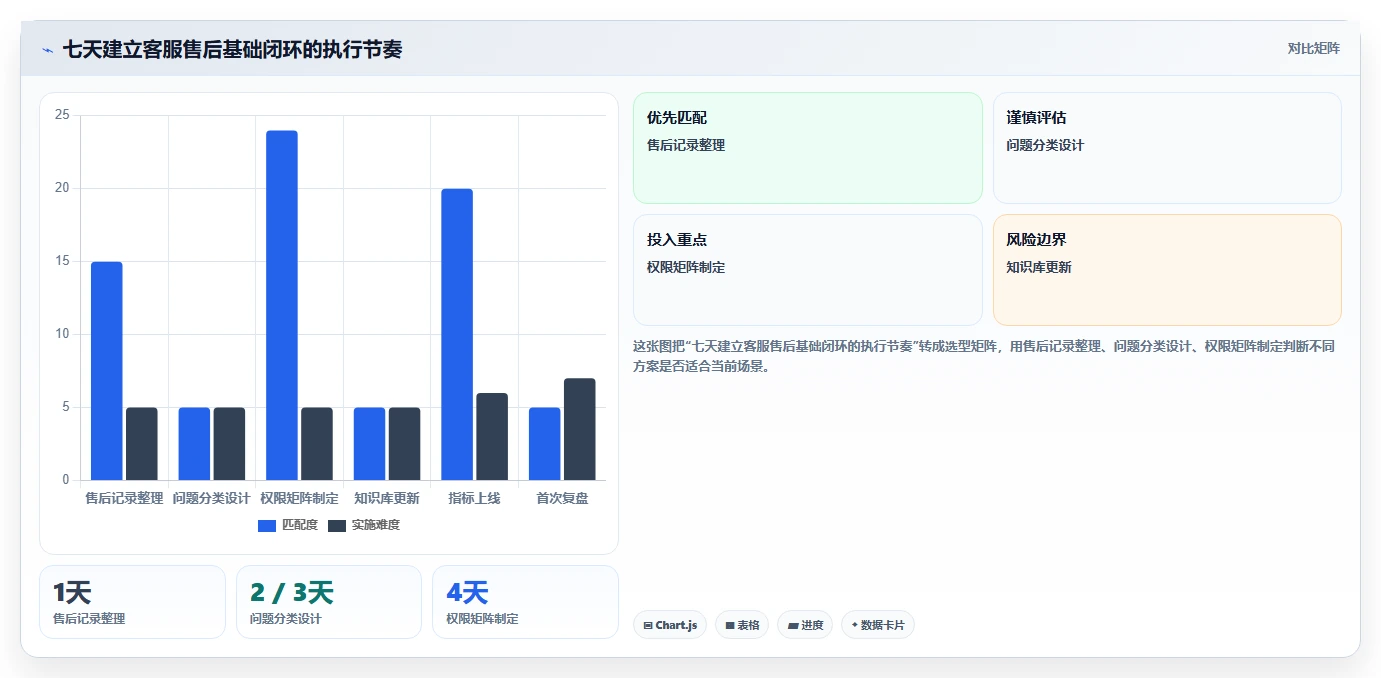Click the x-axis label 指标上线
1381x678 pixels.
474,498
